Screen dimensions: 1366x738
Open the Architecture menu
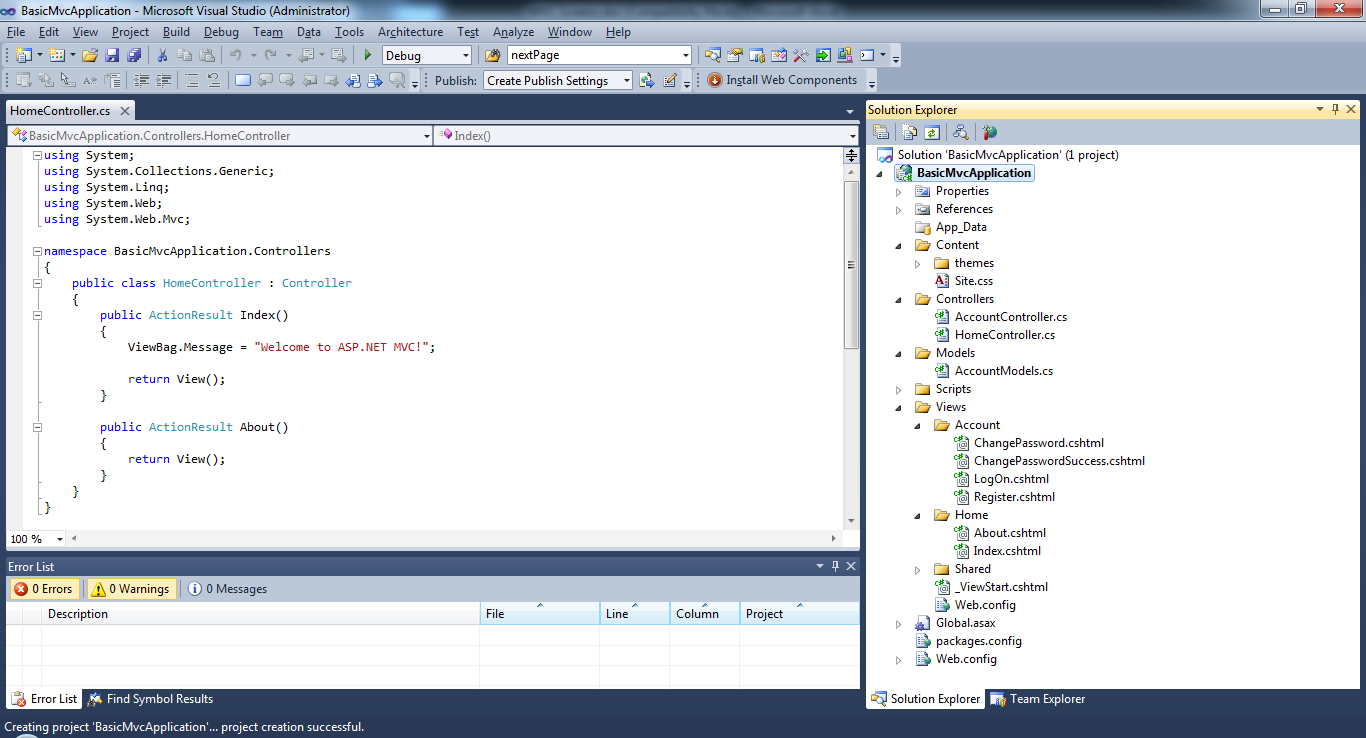tap(410, 32)
